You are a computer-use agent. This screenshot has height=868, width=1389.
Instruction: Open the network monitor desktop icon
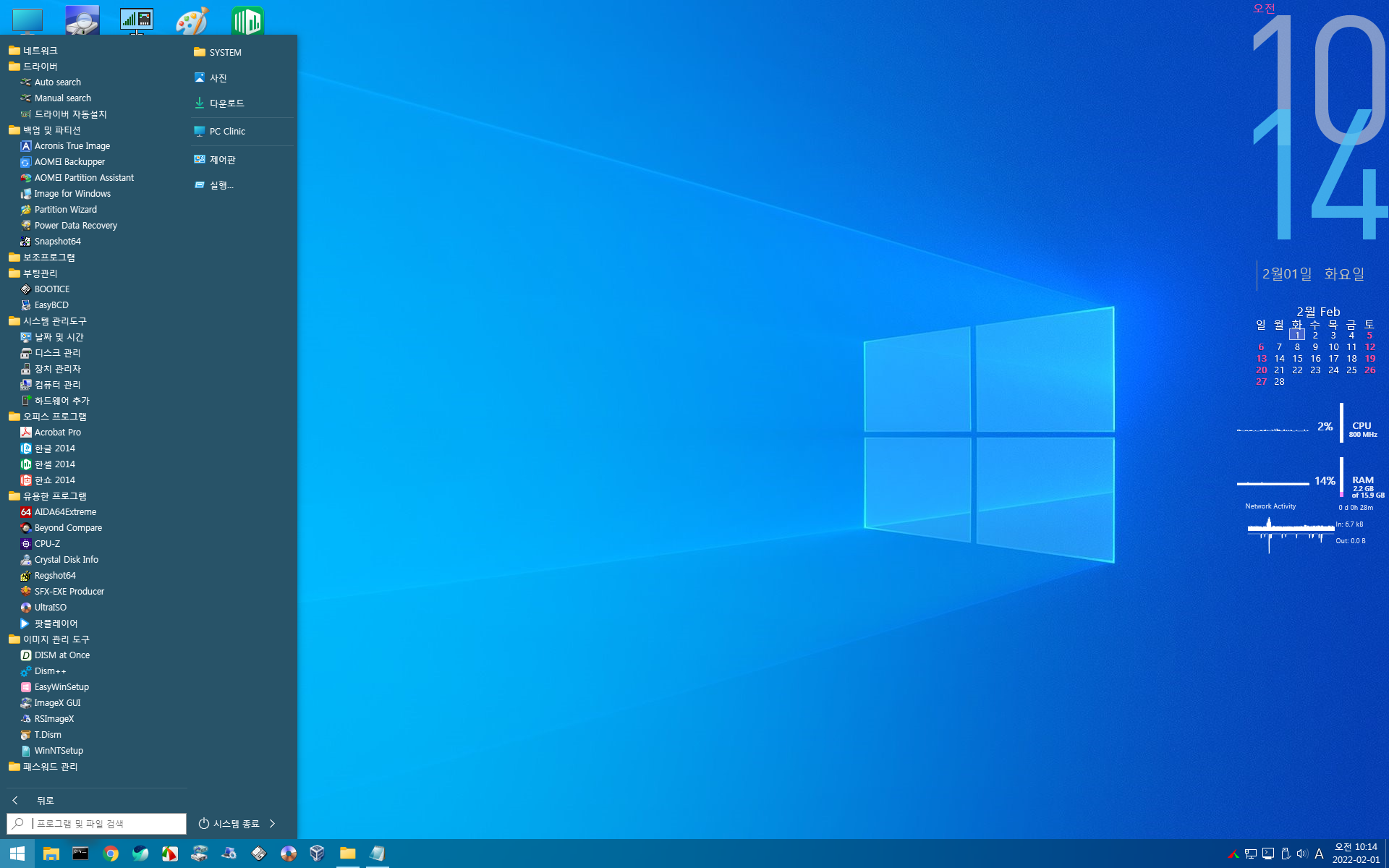[x=137, y=21]
